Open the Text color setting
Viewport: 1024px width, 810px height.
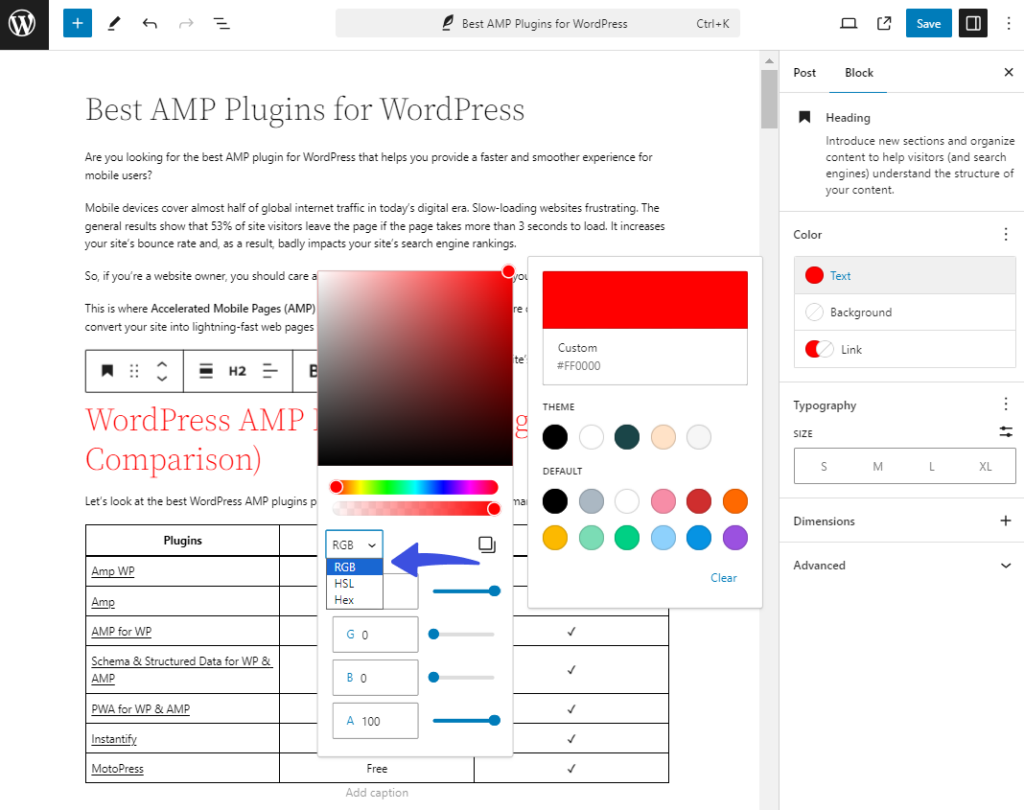point(905,276)
